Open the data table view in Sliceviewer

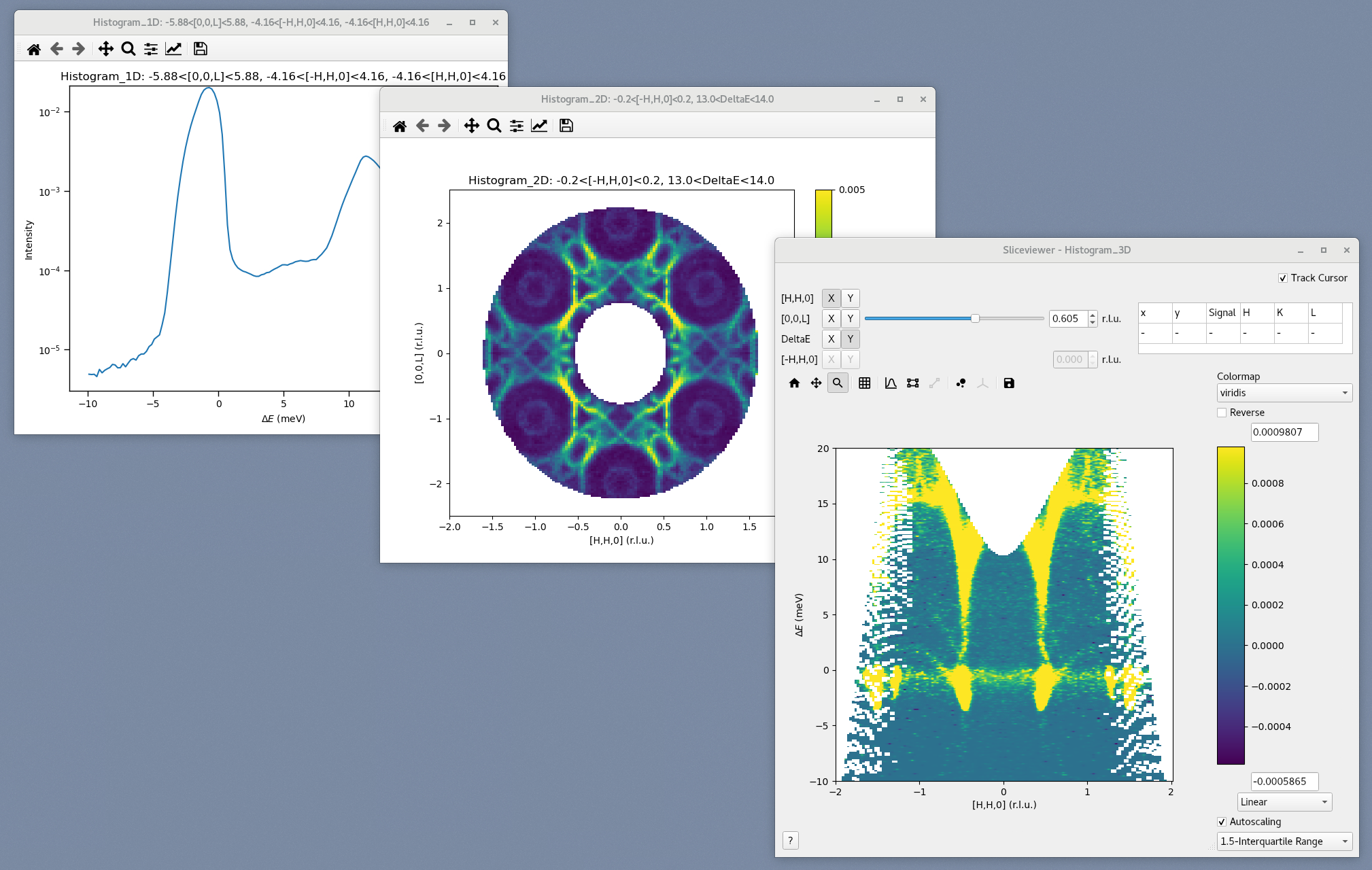pyautogui.click(x=864, y=383)
